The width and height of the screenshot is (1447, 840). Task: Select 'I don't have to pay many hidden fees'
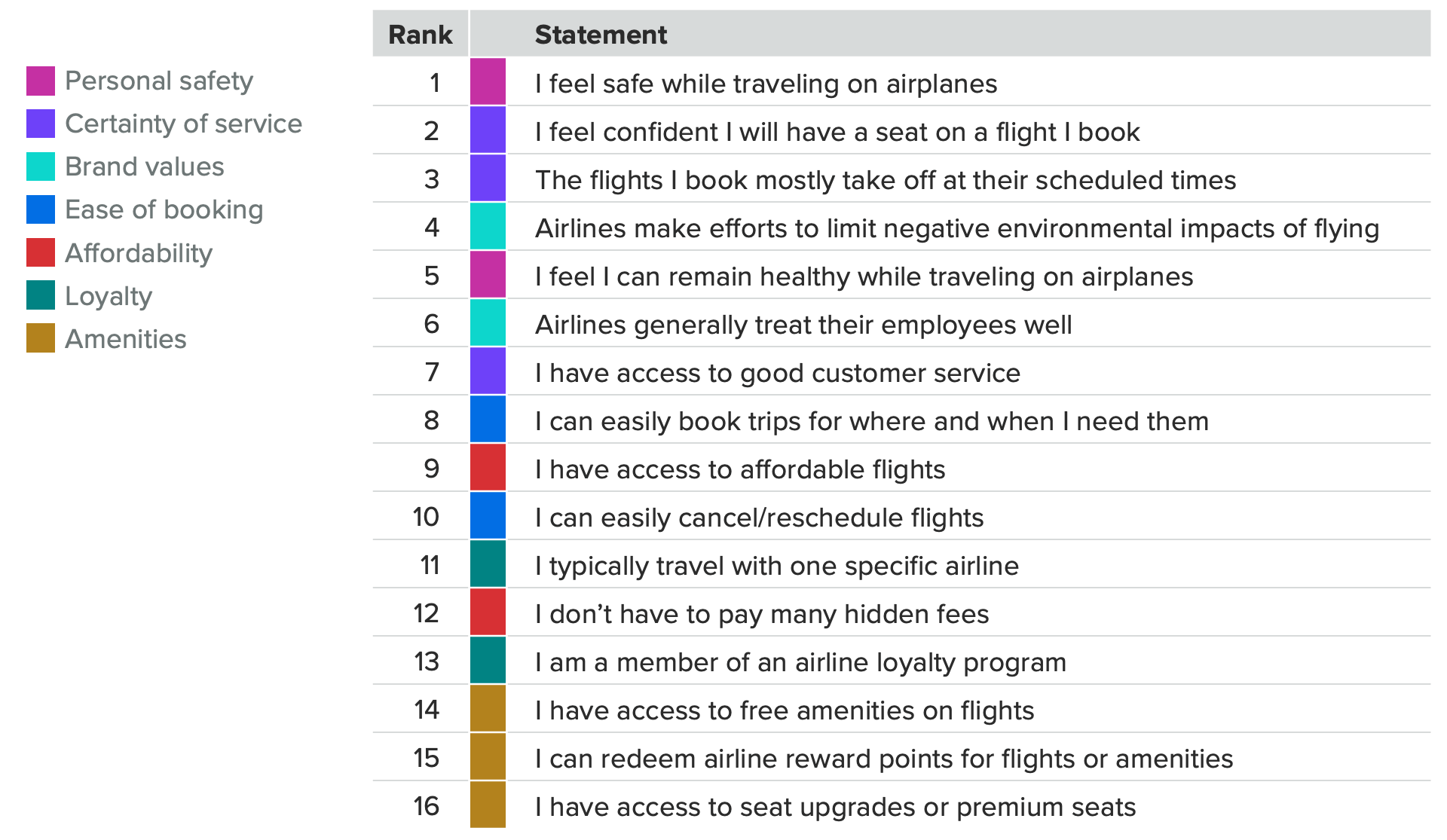[761, 614]
